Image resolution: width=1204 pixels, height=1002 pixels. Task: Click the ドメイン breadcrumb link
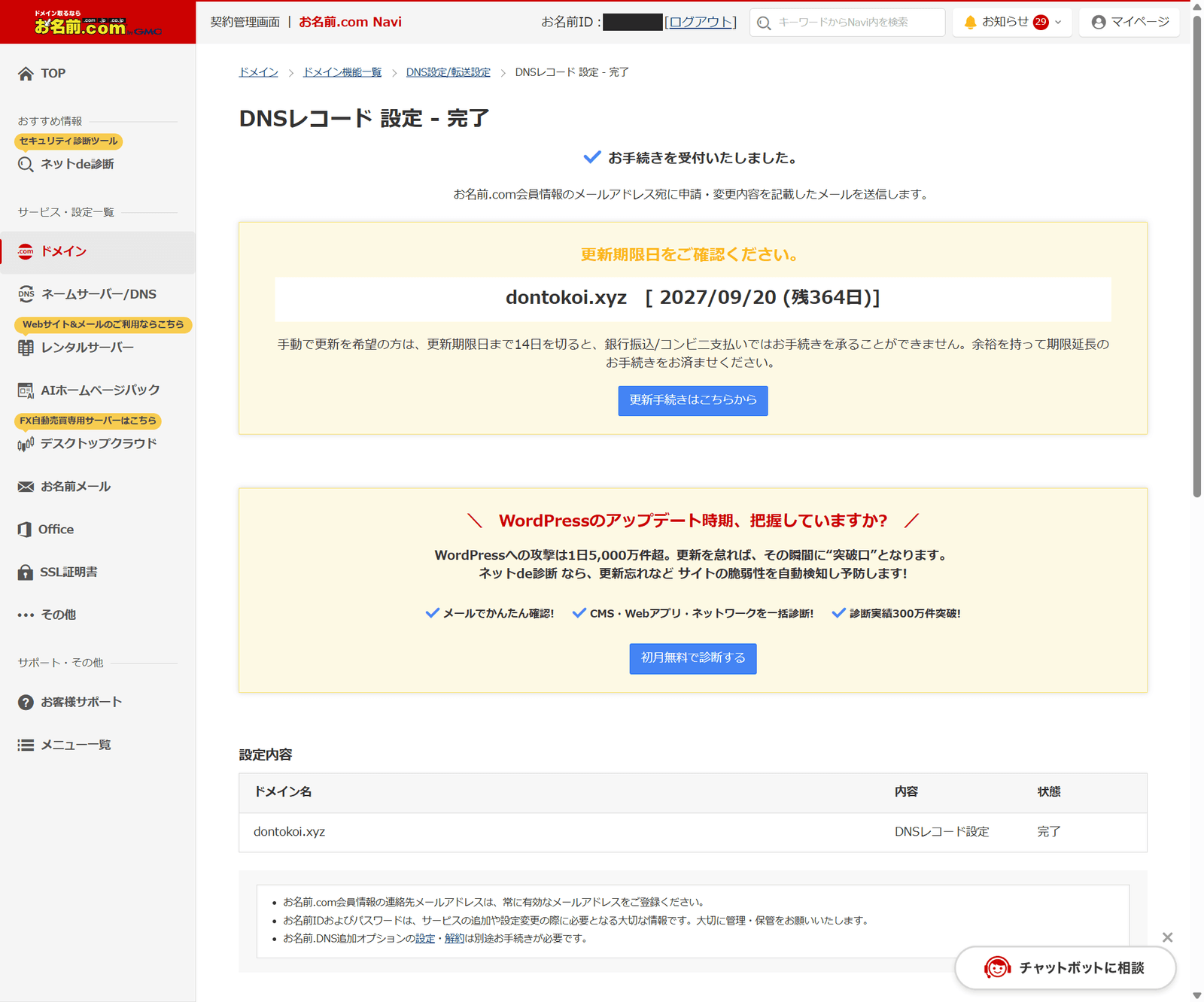pos(259,72)
